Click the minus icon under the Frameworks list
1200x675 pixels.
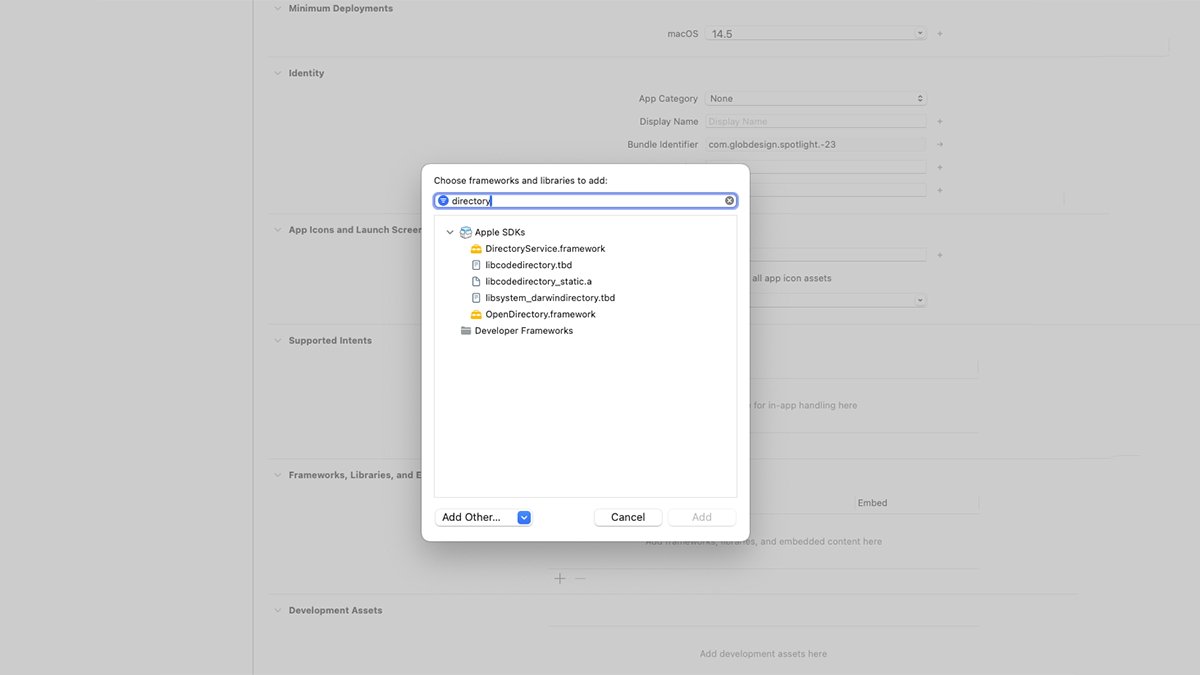tap(580, 578)
